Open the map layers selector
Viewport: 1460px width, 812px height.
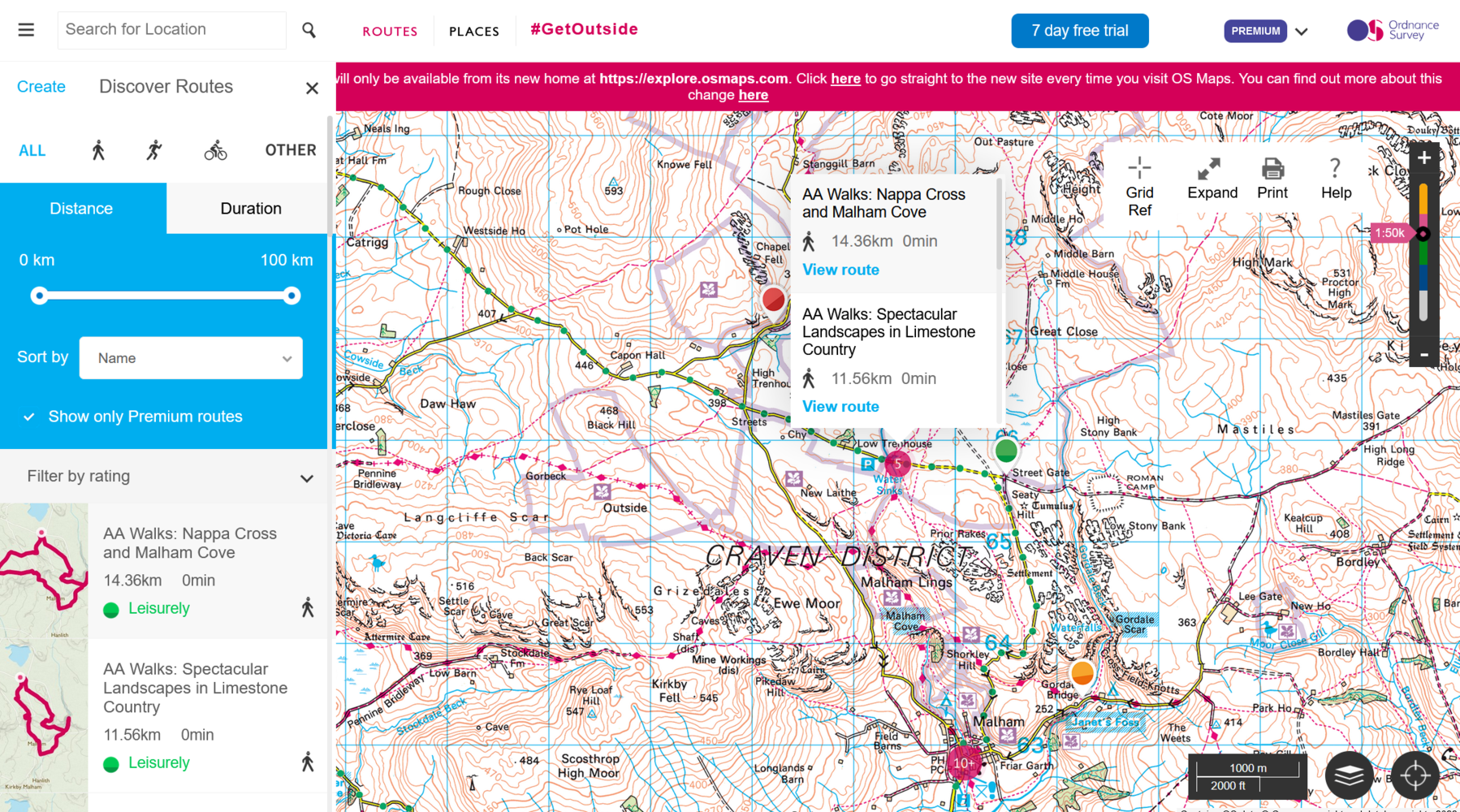click(1349, 775)
